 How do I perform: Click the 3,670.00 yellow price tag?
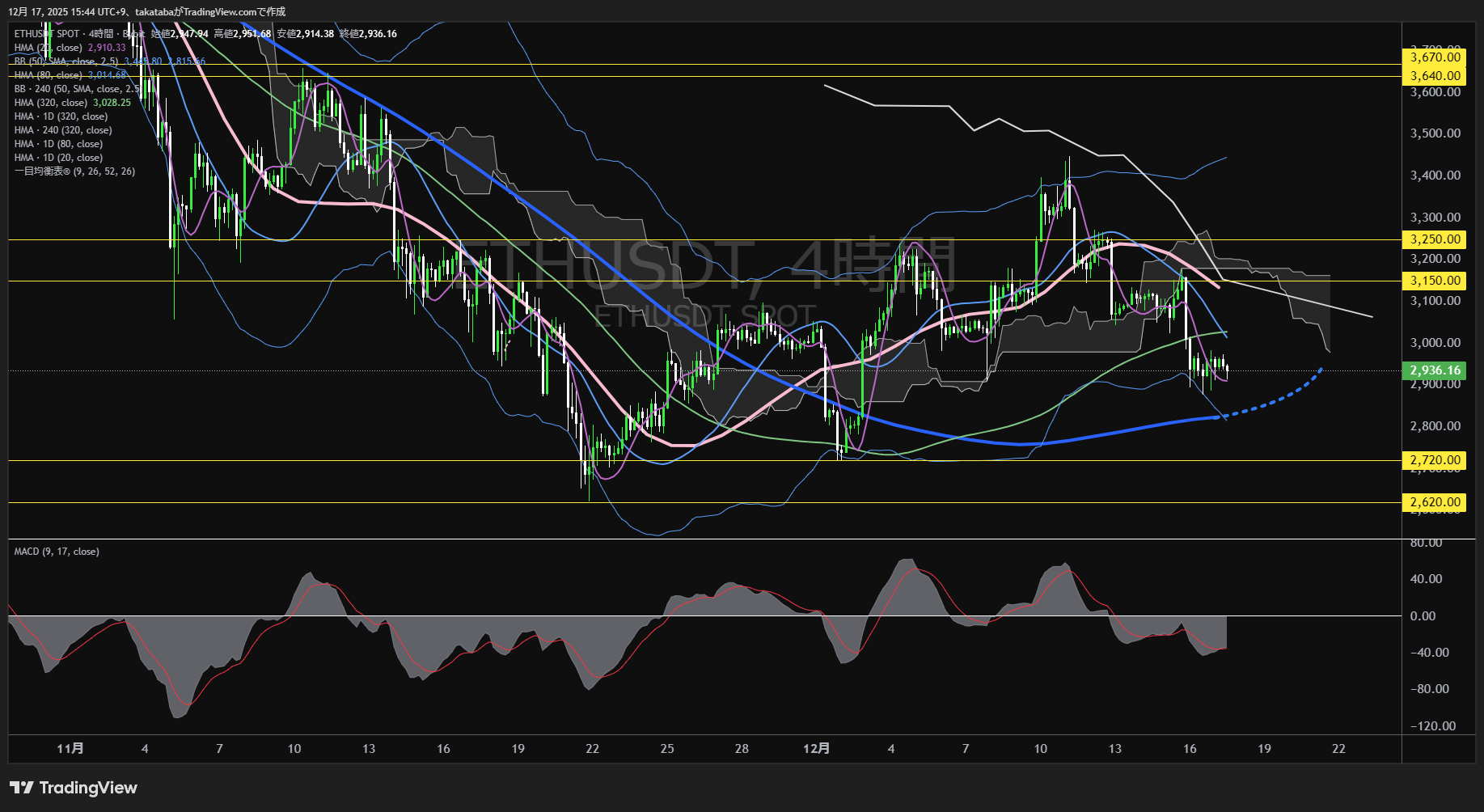pos(1435,57)
